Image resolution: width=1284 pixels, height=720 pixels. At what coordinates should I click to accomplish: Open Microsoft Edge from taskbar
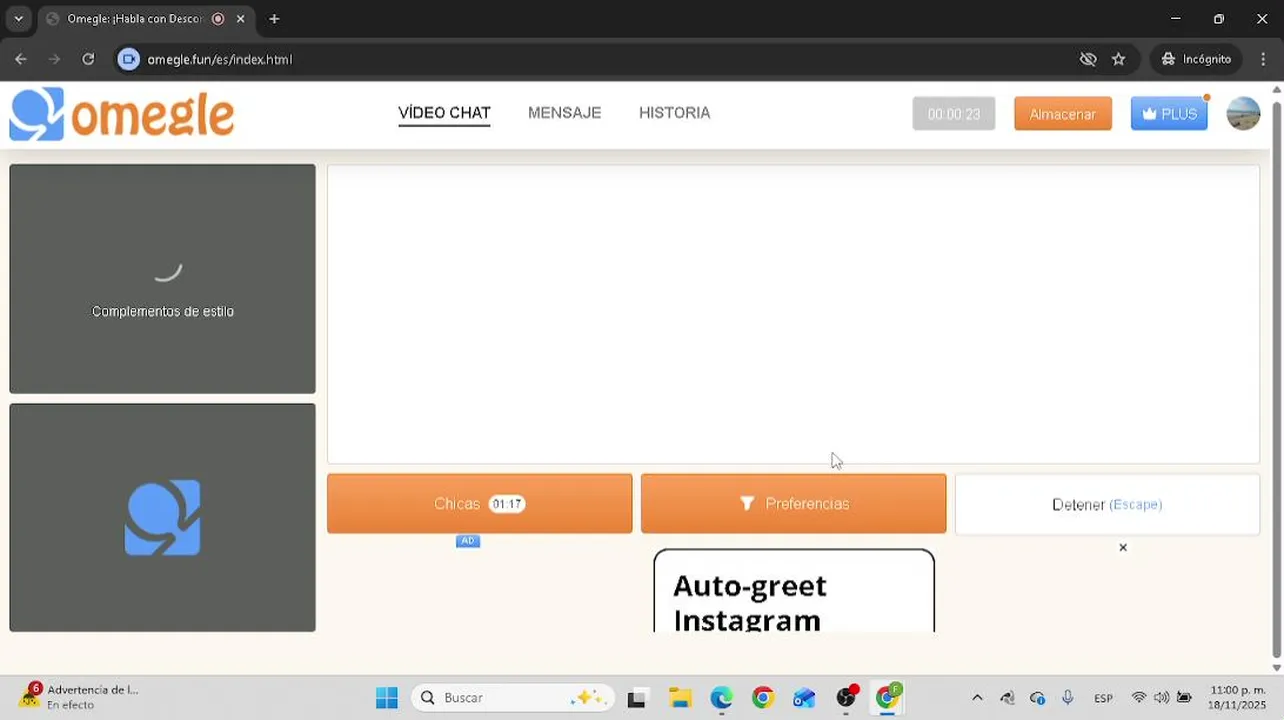[x=721, y=698]
